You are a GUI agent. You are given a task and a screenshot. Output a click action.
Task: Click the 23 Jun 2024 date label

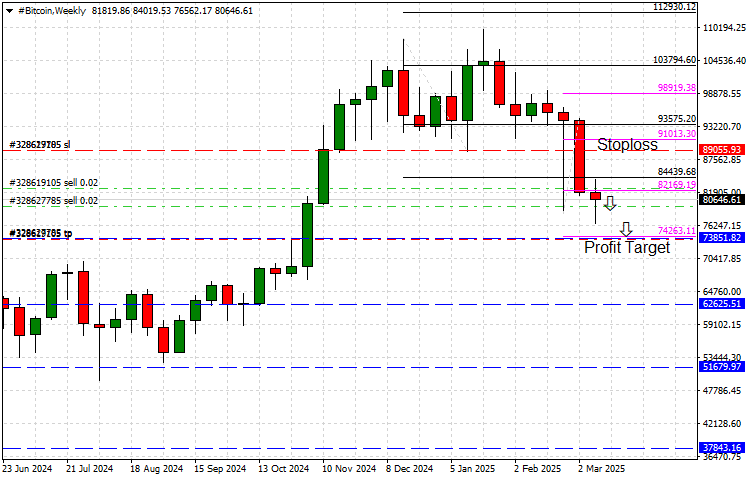(27, 469)
